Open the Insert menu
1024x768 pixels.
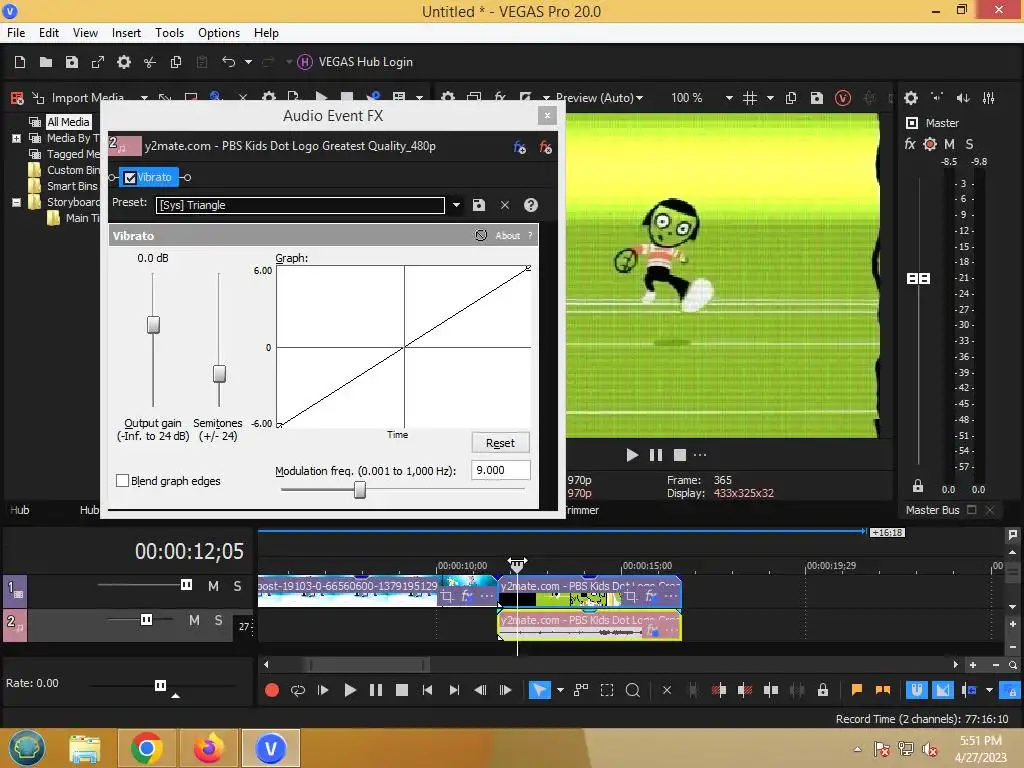pyautogui.click(x=126, y=33)
